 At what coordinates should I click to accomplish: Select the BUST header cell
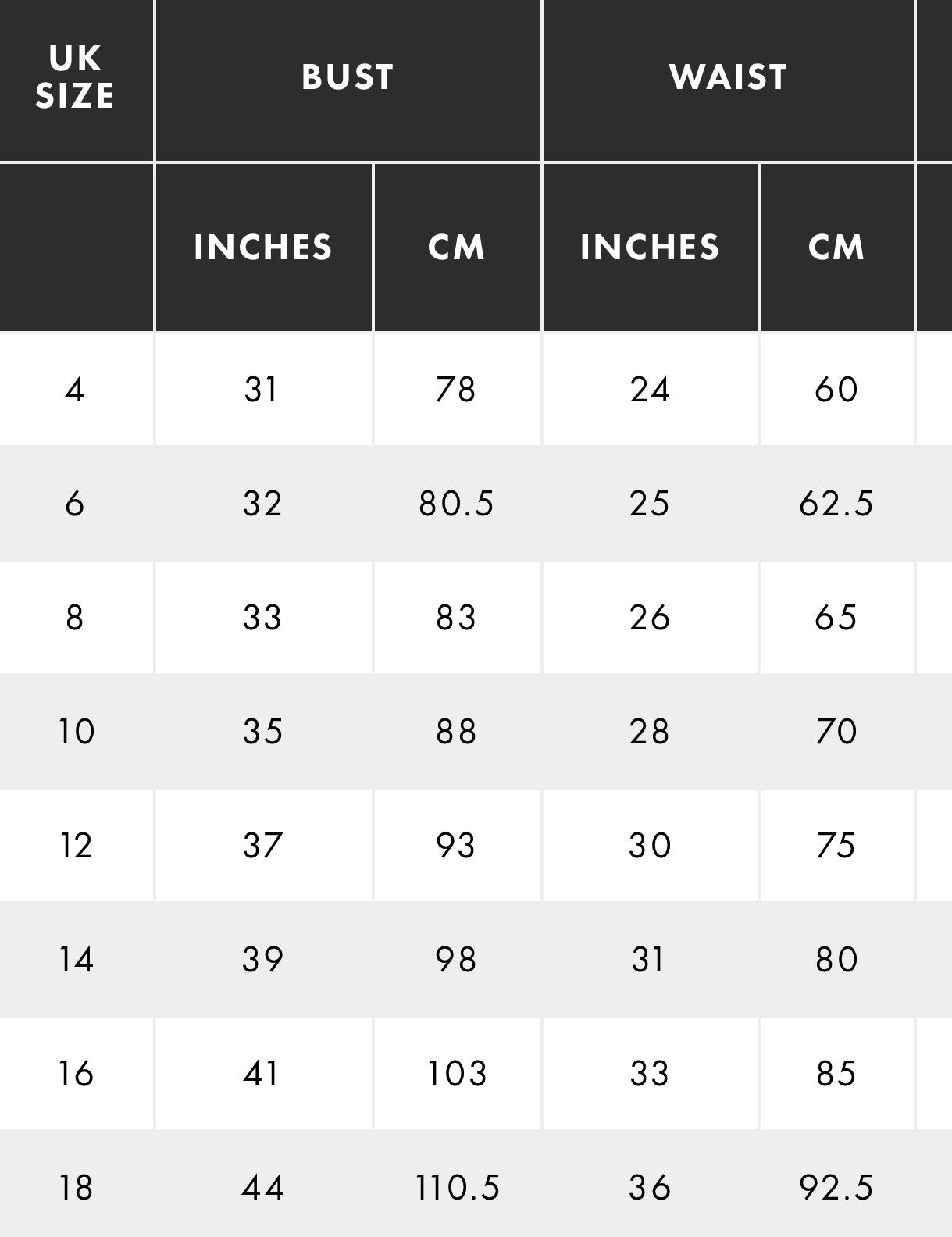pyautogui.click(x=348, y=77)
